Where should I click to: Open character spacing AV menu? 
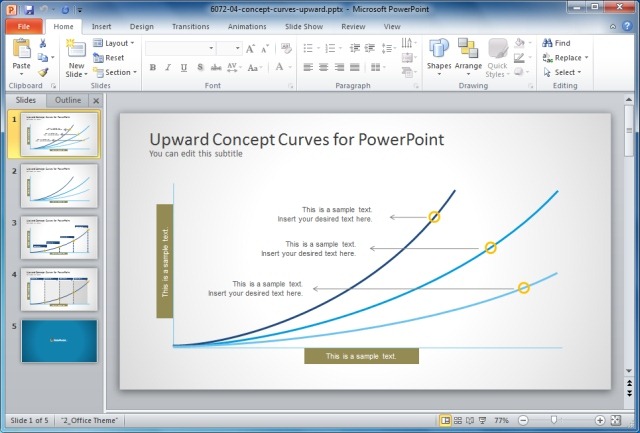point(234,67)
